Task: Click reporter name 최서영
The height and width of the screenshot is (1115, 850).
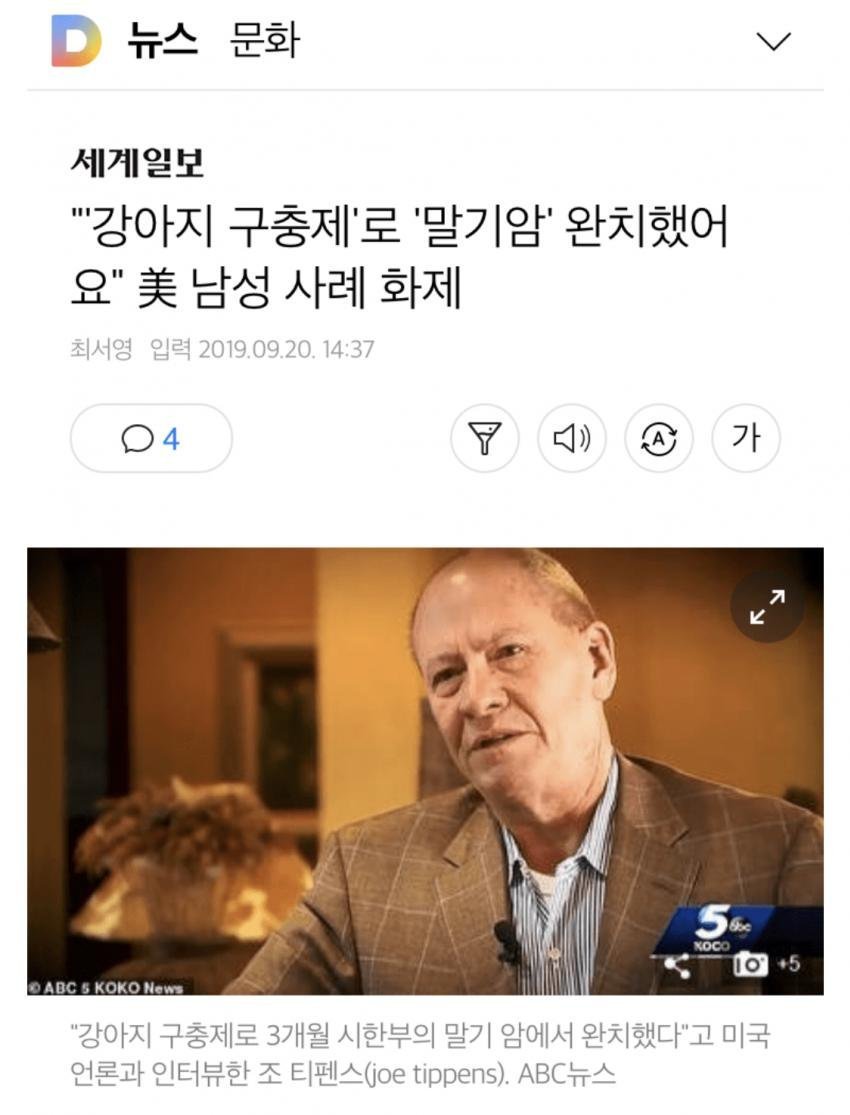Action: pos(101,349)
